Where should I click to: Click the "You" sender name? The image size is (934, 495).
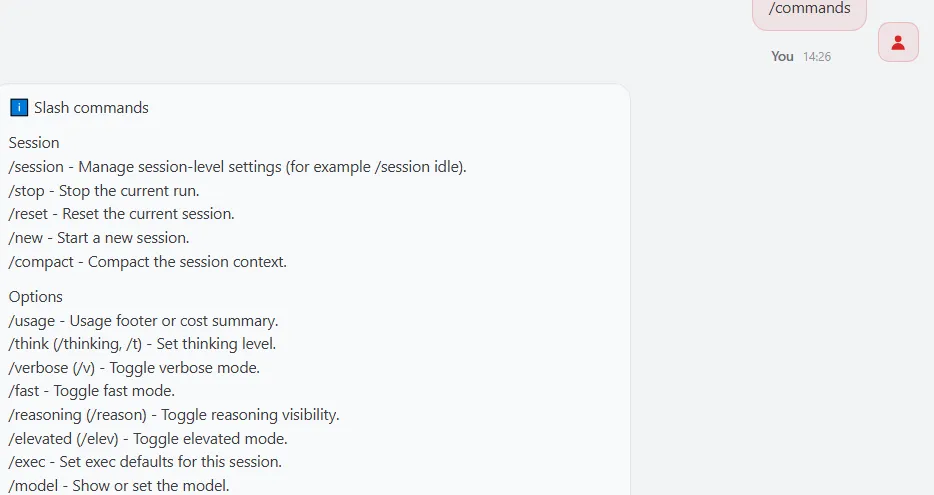782,56
